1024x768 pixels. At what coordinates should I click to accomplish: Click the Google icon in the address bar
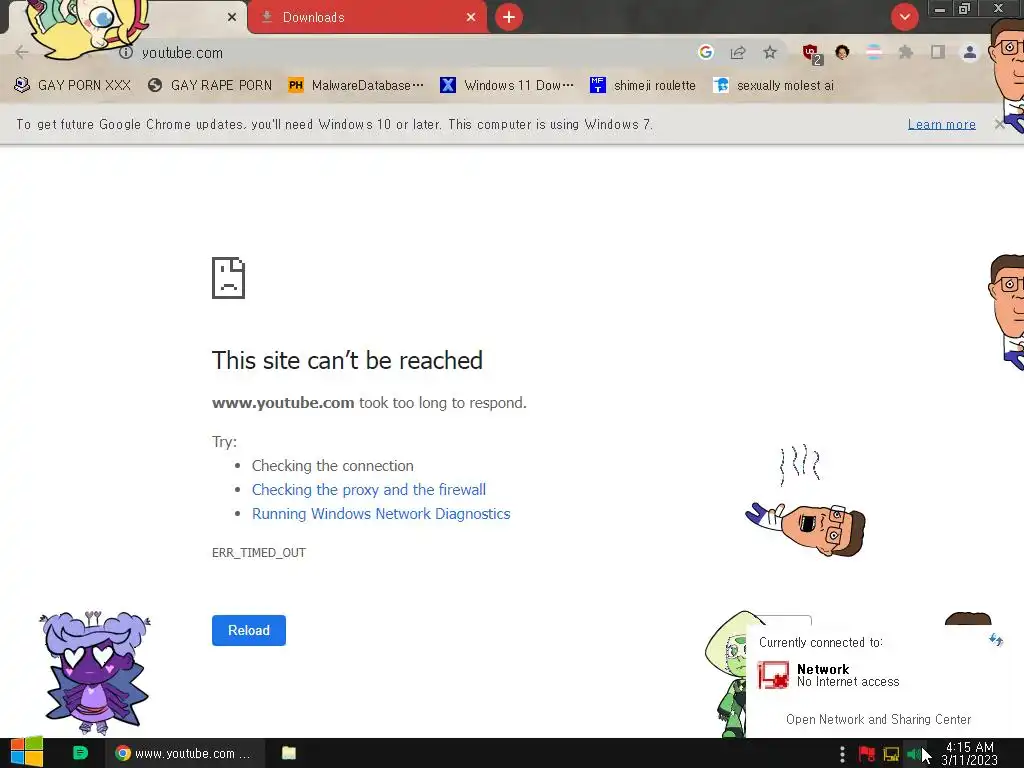pos(705,52)
